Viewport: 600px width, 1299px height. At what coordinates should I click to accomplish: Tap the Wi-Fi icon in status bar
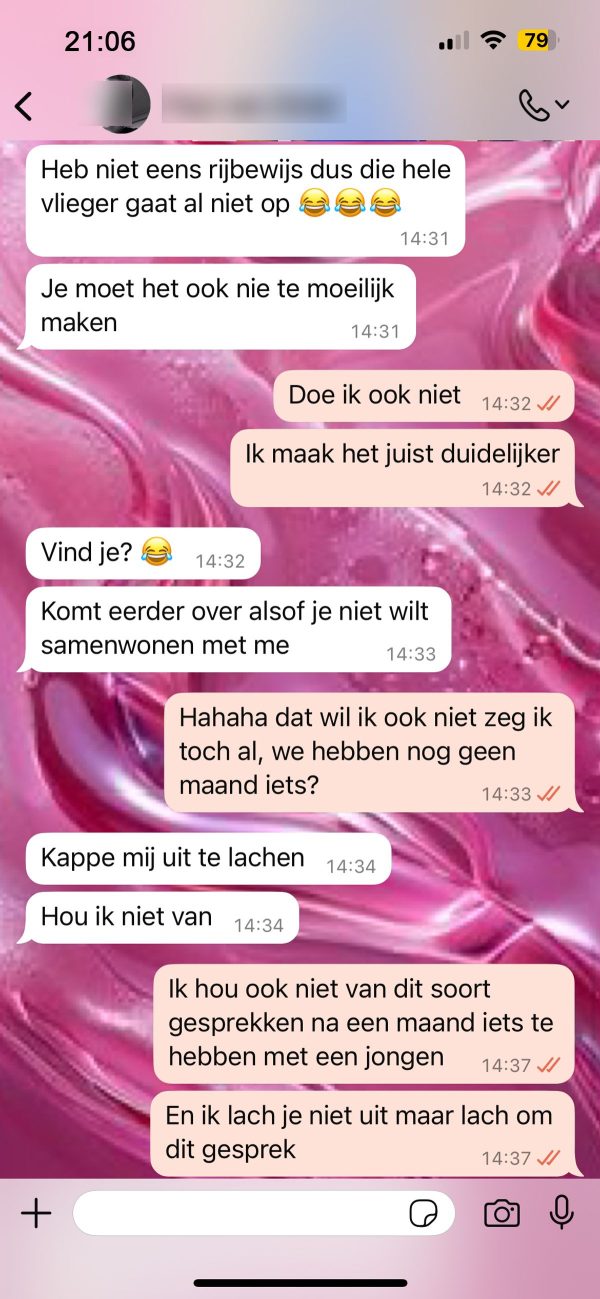tap(492, 41)
